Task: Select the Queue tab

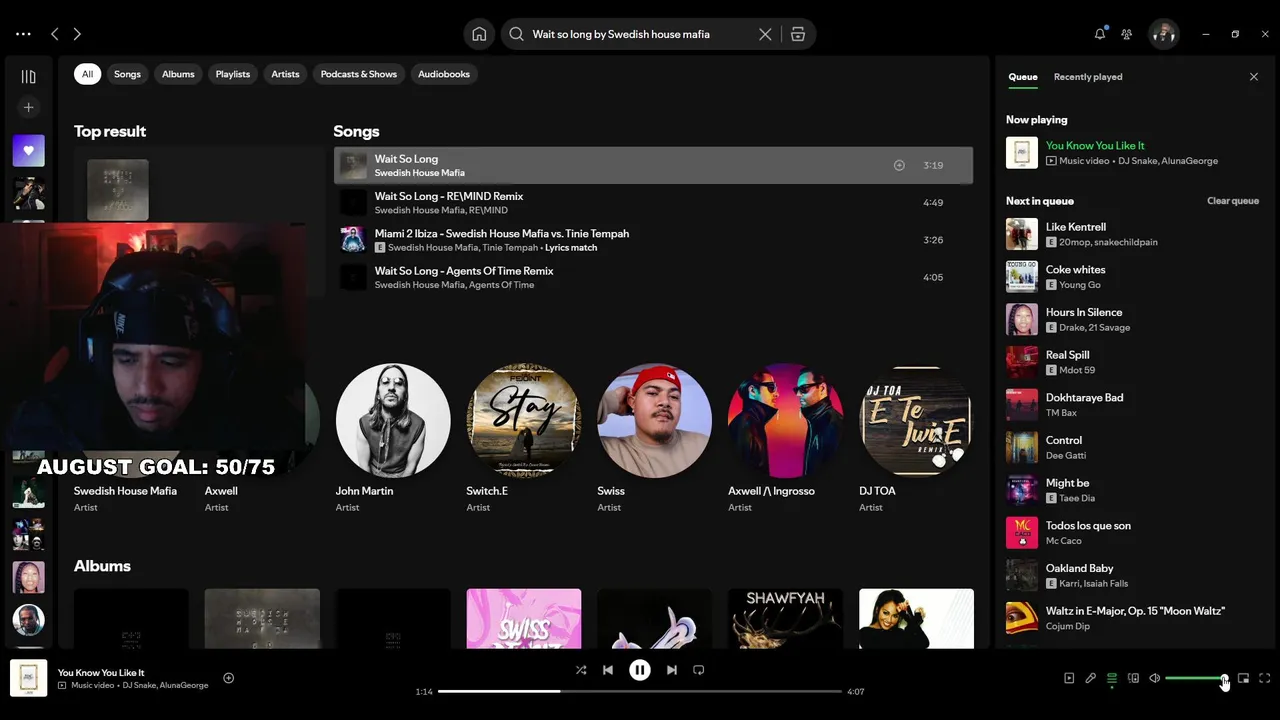Action: point(1023,77)
